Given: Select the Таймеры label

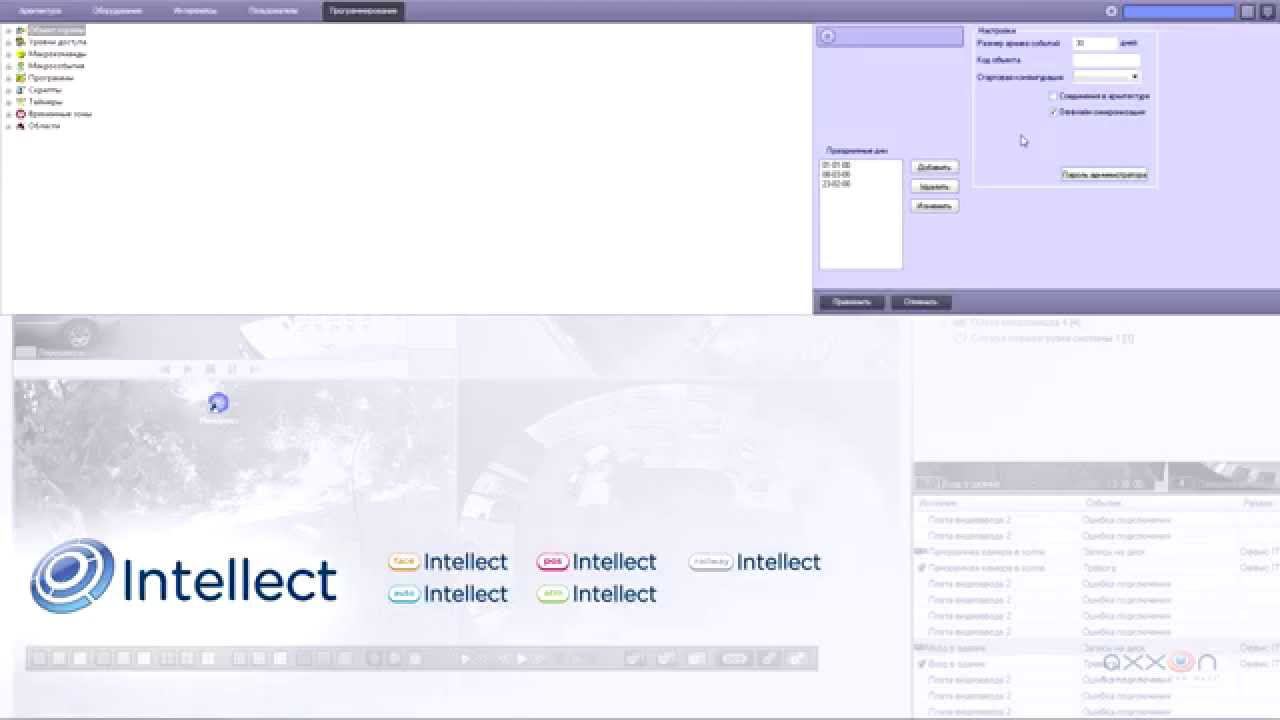Looking at the screenshot, I should [45, 102].
